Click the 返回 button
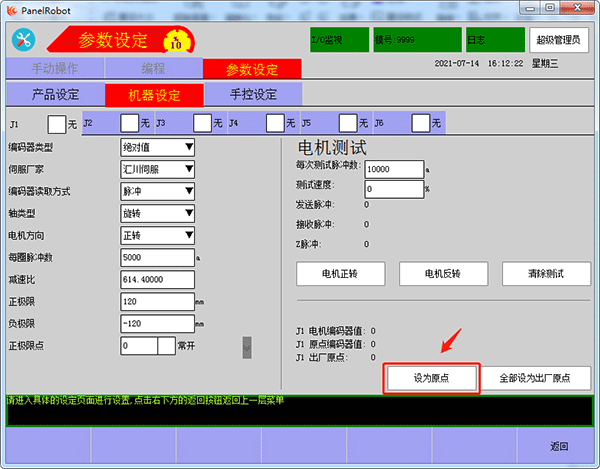 click(558, 446)
